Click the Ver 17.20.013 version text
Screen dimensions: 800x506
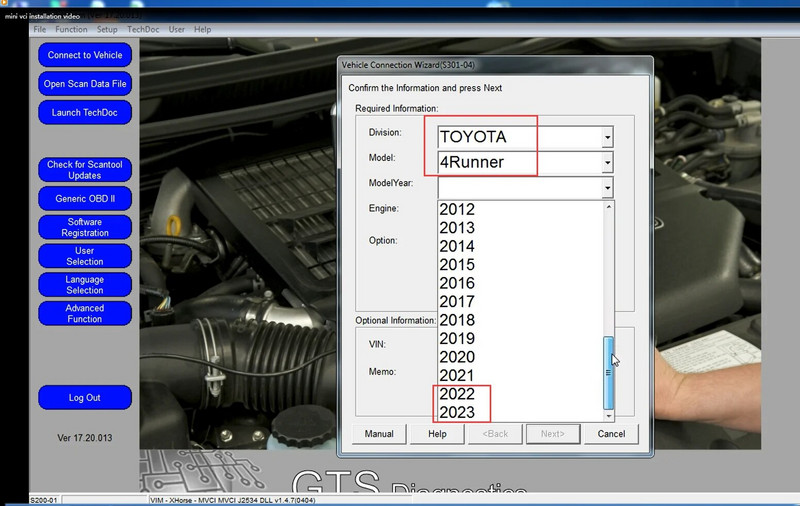[85, 438]
